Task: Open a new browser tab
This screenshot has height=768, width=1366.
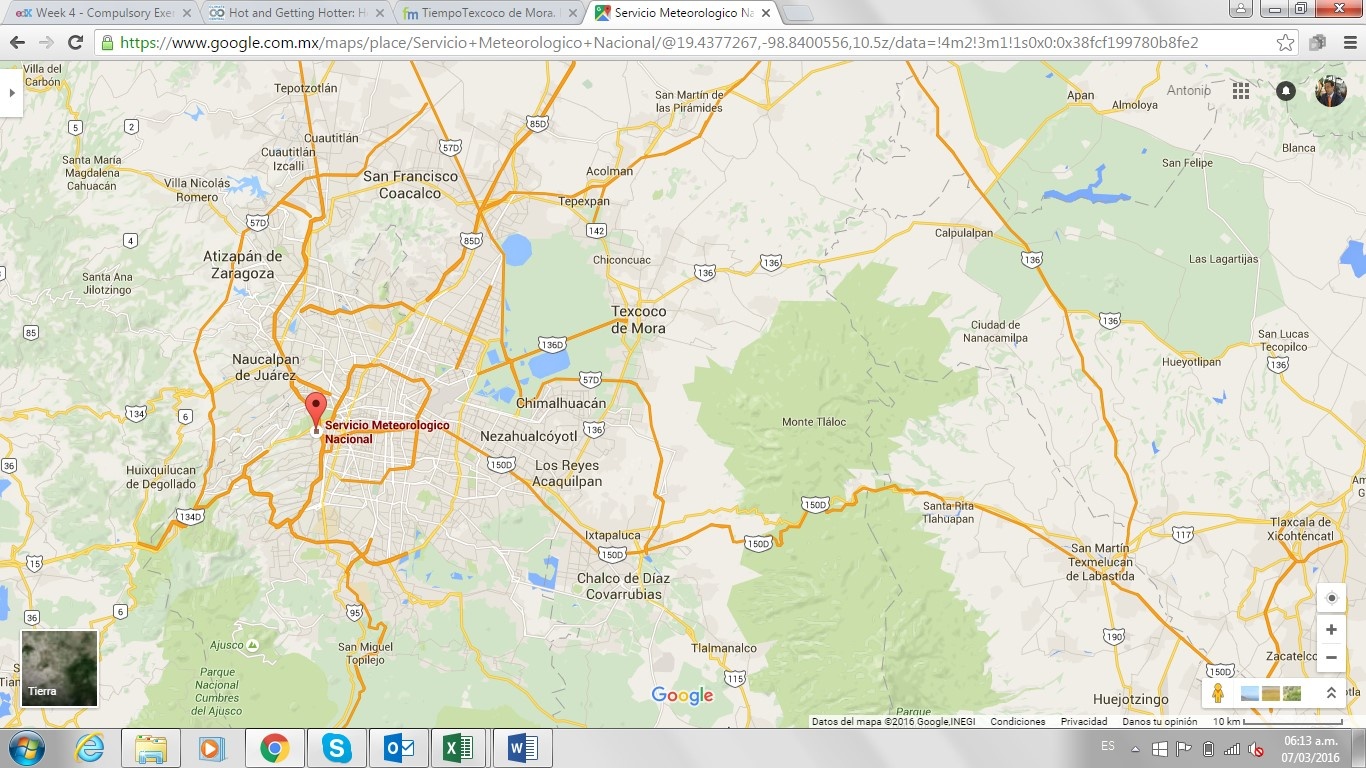Action: coord(796,13)
